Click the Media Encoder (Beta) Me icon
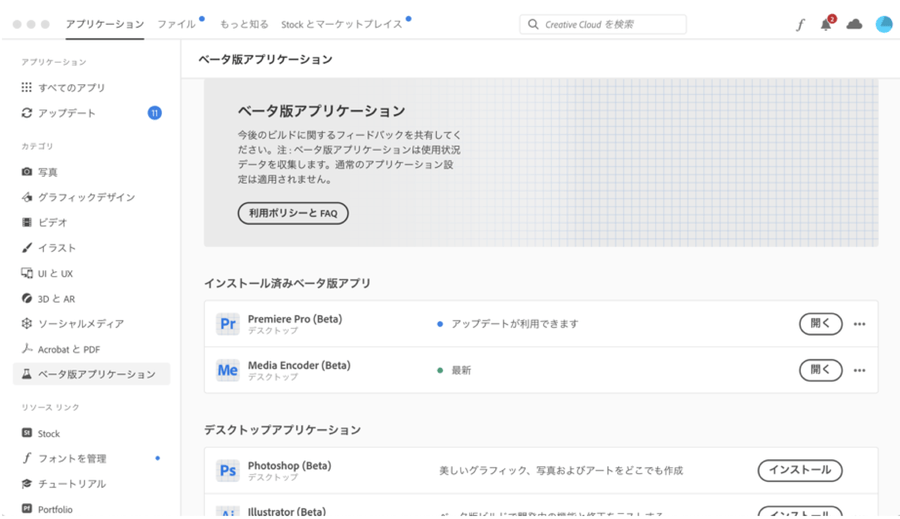The width and height of the screenshot is (900, 519). coord(227,370)
